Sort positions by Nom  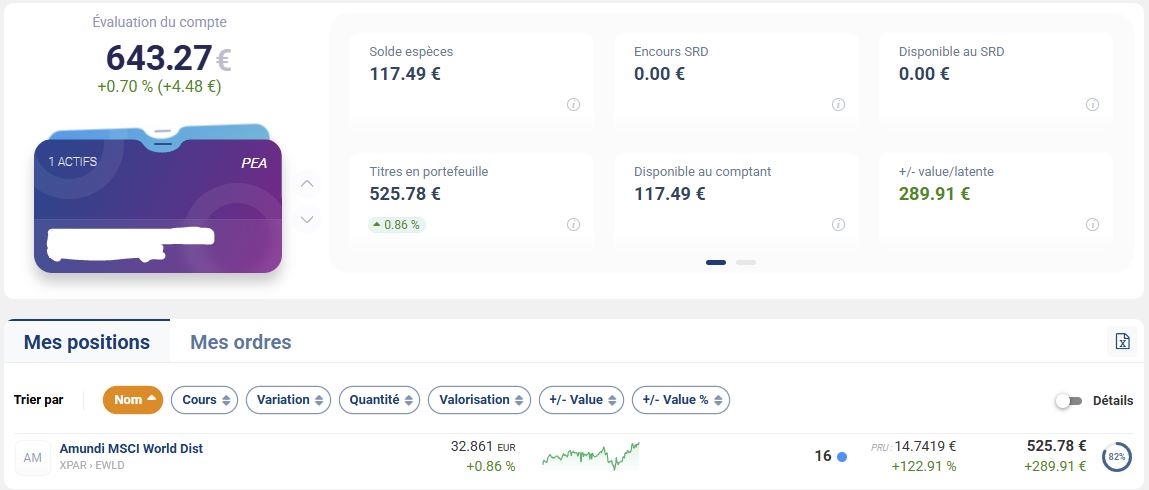click(x=133, y=400)
